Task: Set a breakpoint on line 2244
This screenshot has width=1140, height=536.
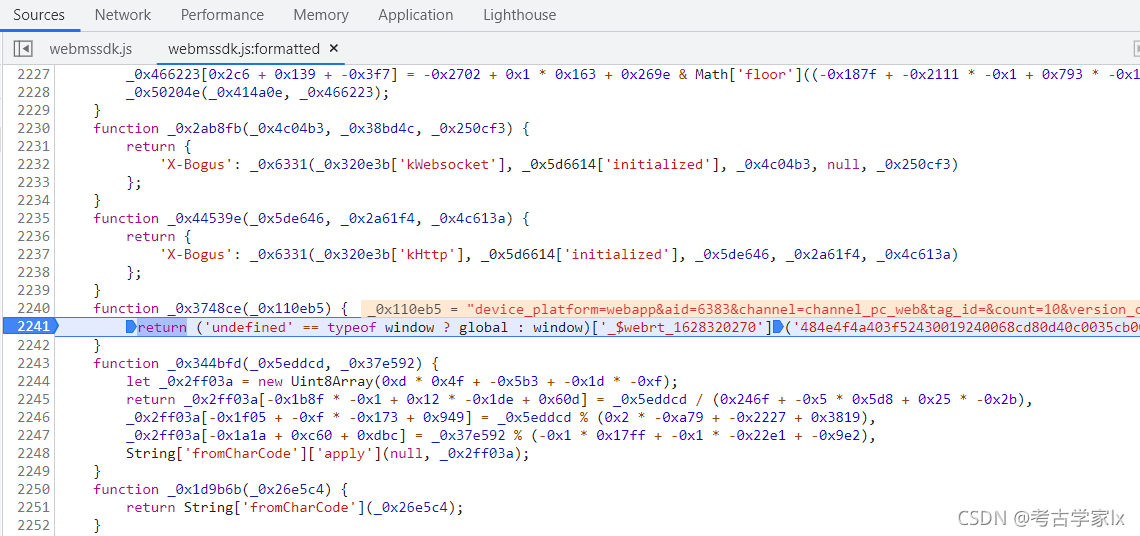Action: (x=33, y=381)
